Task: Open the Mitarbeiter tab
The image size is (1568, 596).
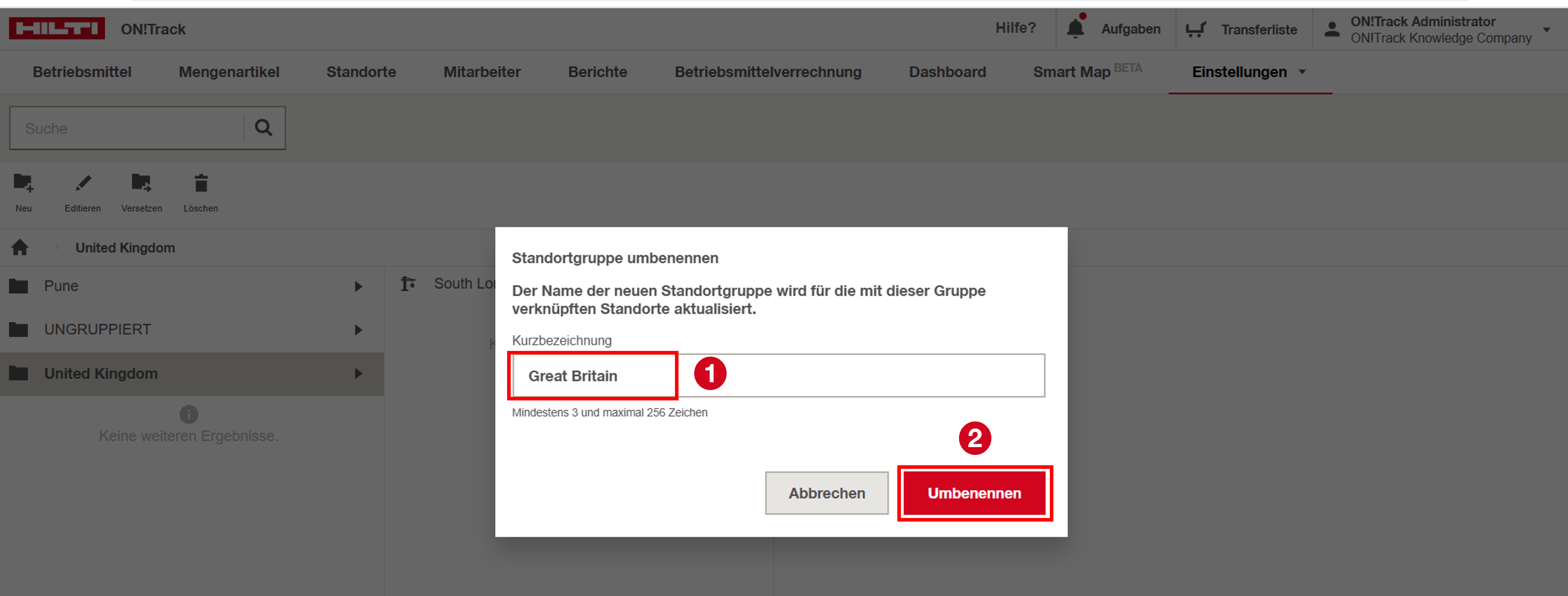Action: click(x=482, y=72)
